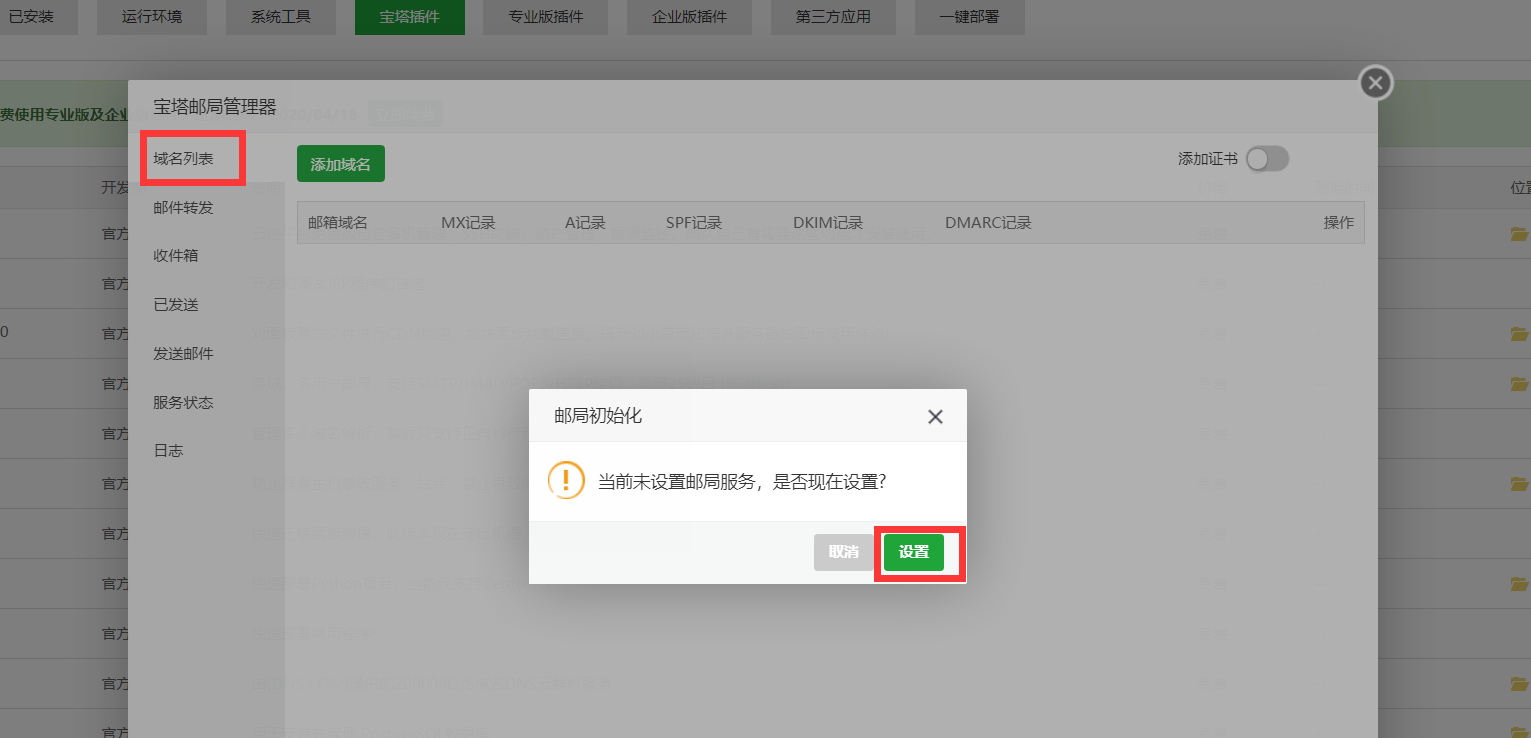Switch to the 已安装 tab
1531x738 pixels.
[x=30, y=17]
